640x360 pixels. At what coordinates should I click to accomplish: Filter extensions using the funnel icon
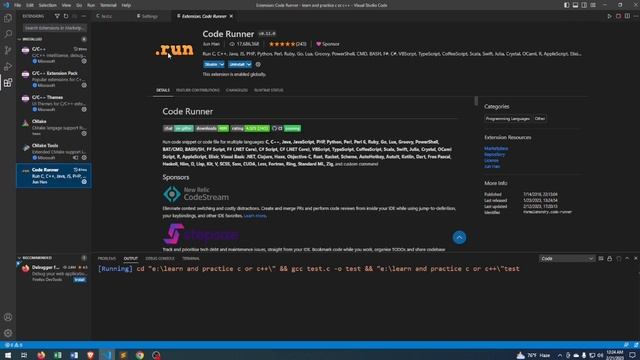[x=57, y=16]
